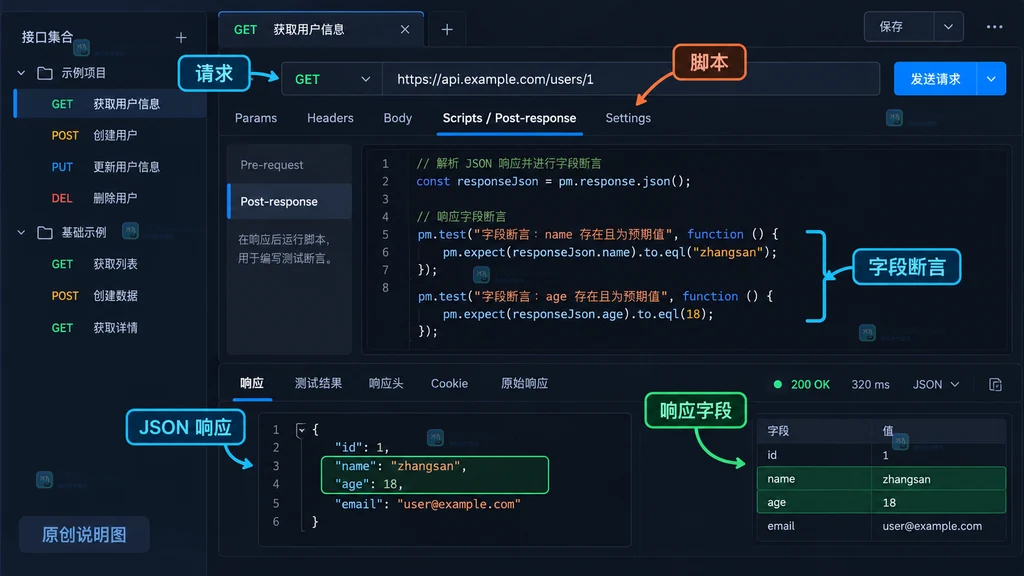Open the 测试结果 tab
Viewport: 1024px width, 576px height.
coord(318,383)
